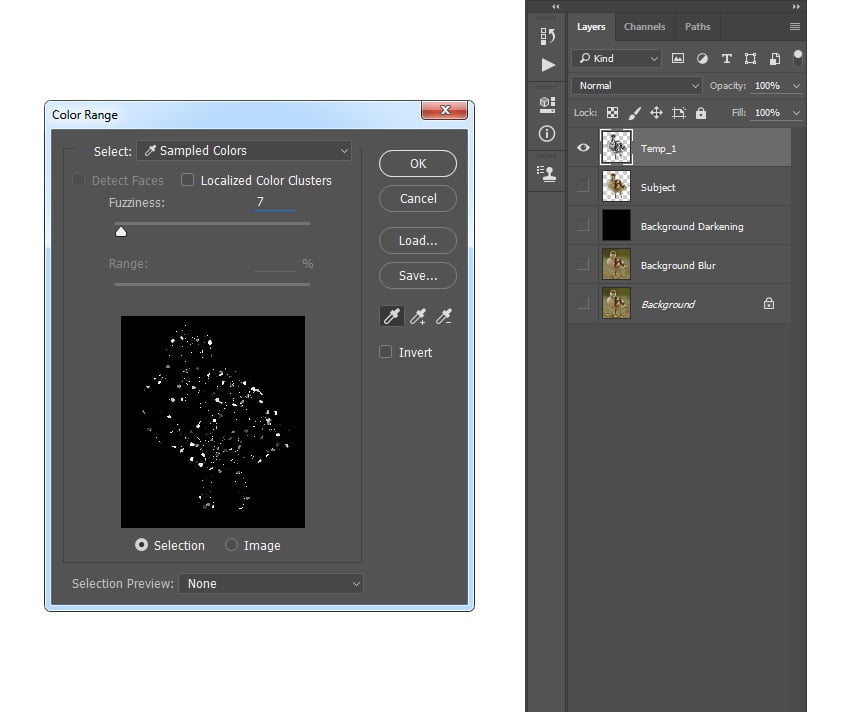Expand the Selection Preview dropdown
The height and width of the screenshot is (712, 850).
pyautogui.click(x=270, y=583)
